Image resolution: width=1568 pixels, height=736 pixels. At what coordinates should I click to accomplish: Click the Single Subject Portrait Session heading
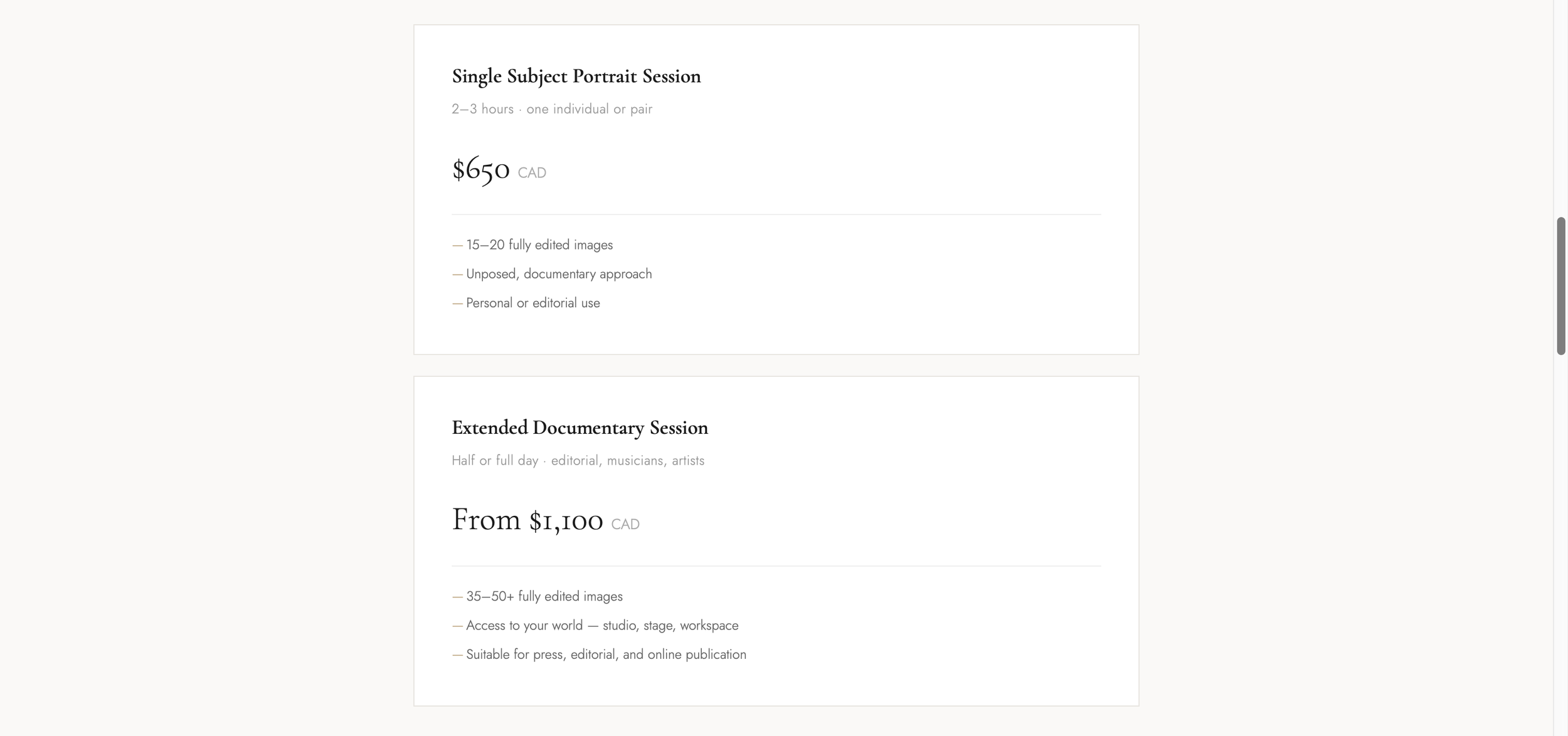tap(576, 76)
